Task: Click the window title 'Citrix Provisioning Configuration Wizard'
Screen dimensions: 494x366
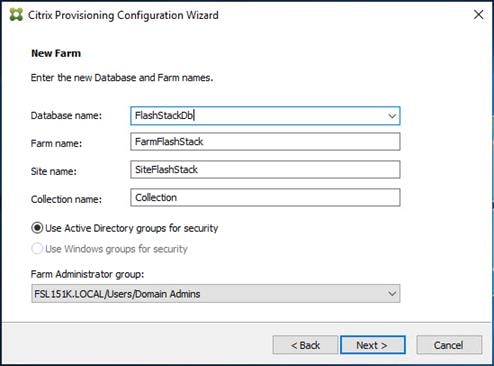Action: [x=123, y=15]
